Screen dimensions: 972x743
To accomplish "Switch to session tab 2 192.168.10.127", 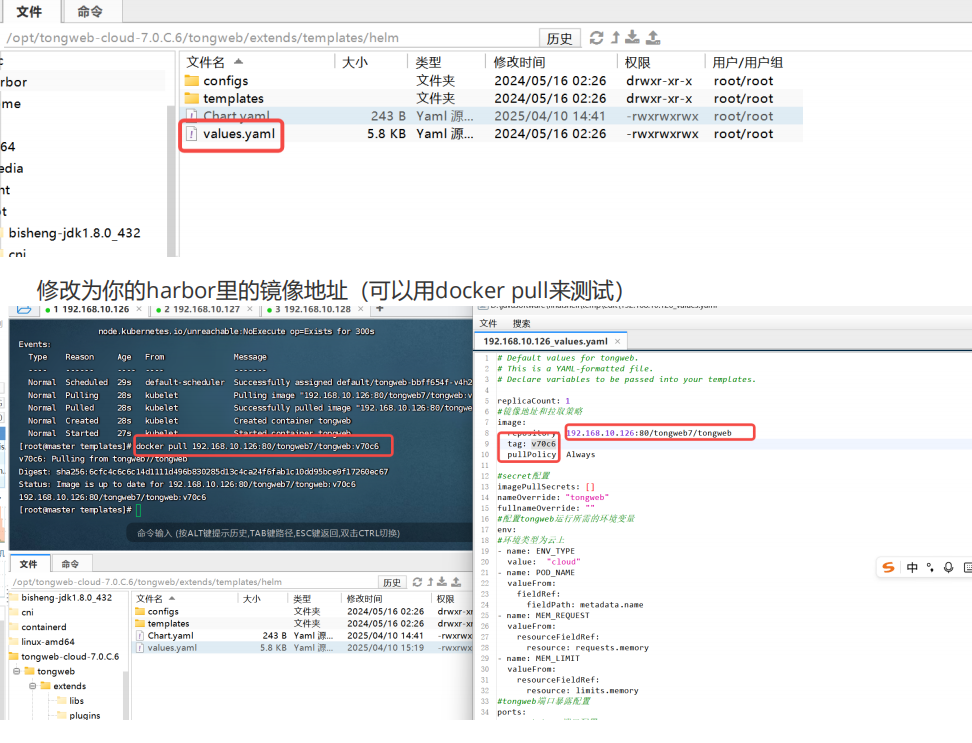I will coord(201,309).
